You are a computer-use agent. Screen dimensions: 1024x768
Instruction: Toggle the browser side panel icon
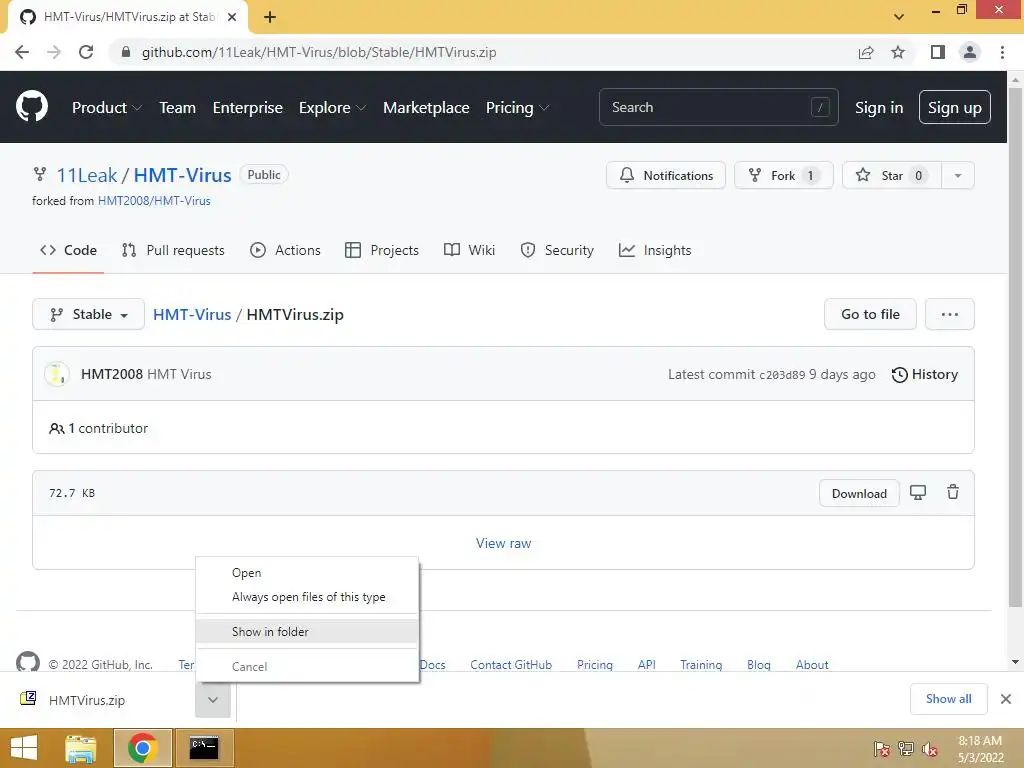(x=938, y=52)
